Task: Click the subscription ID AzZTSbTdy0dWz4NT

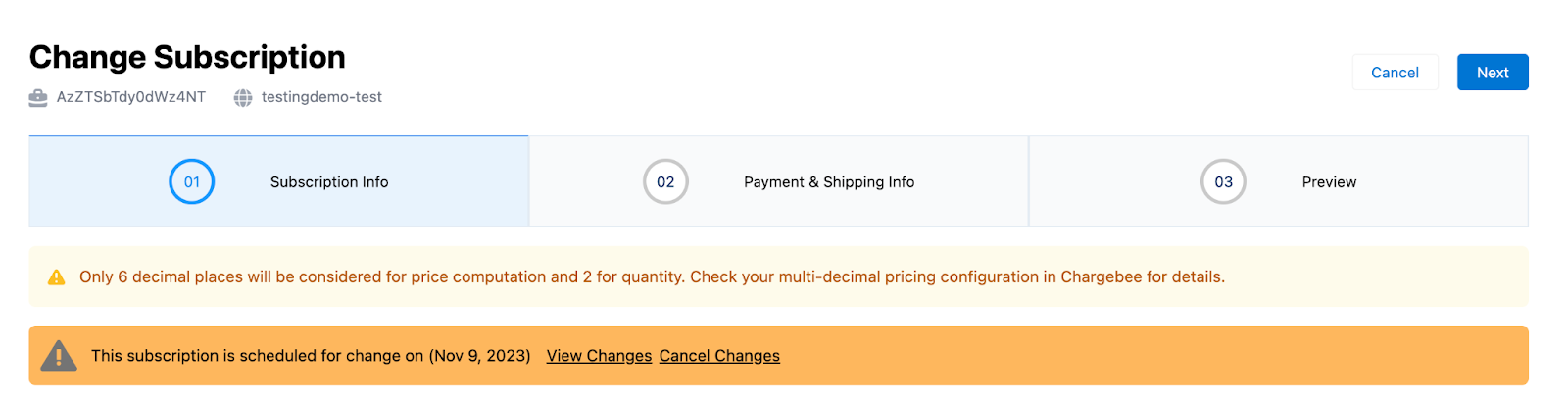Action: tap(131, 97)
